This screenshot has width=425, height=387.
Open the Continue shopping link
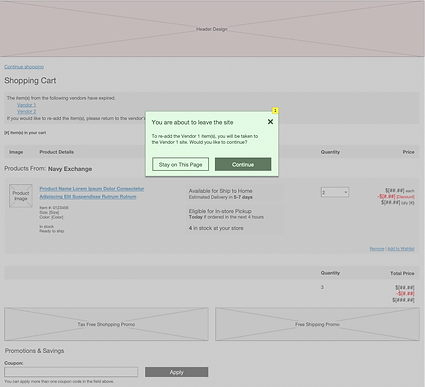pos(24,67)
